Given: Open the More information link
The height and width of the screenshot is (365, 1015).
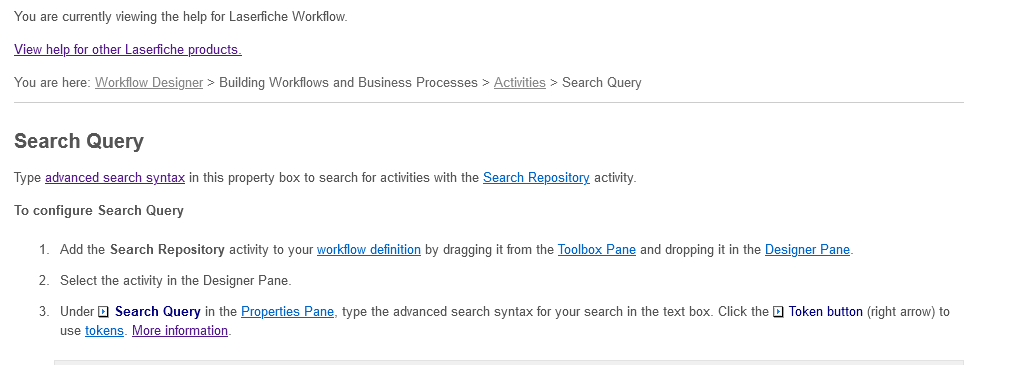Looking at the screenshot, I should click(180, 331).
